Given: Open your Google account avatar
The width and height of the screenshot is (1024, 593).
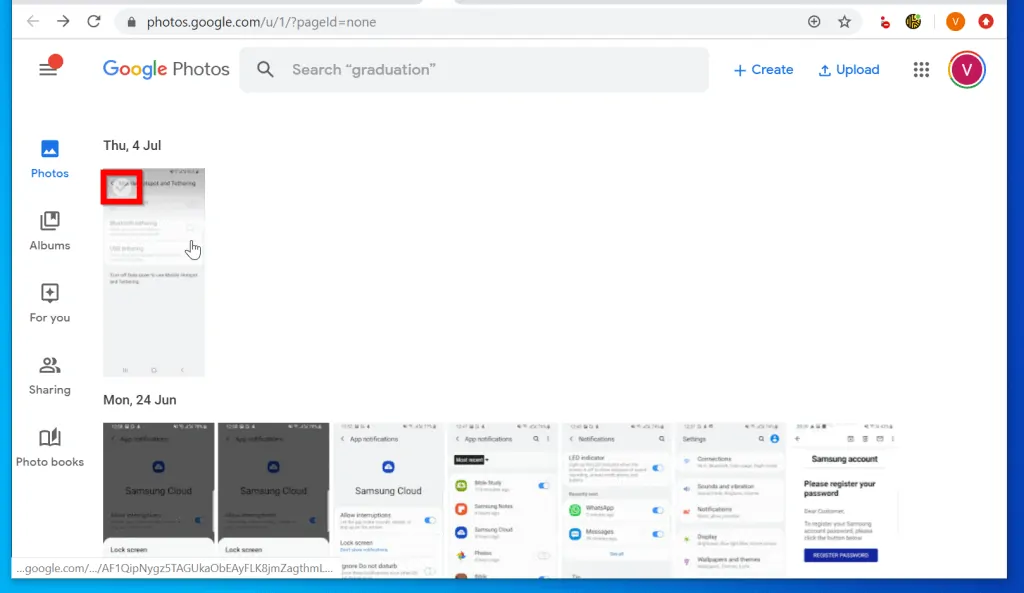Looking at the screenshot, I should click(966, 70).
